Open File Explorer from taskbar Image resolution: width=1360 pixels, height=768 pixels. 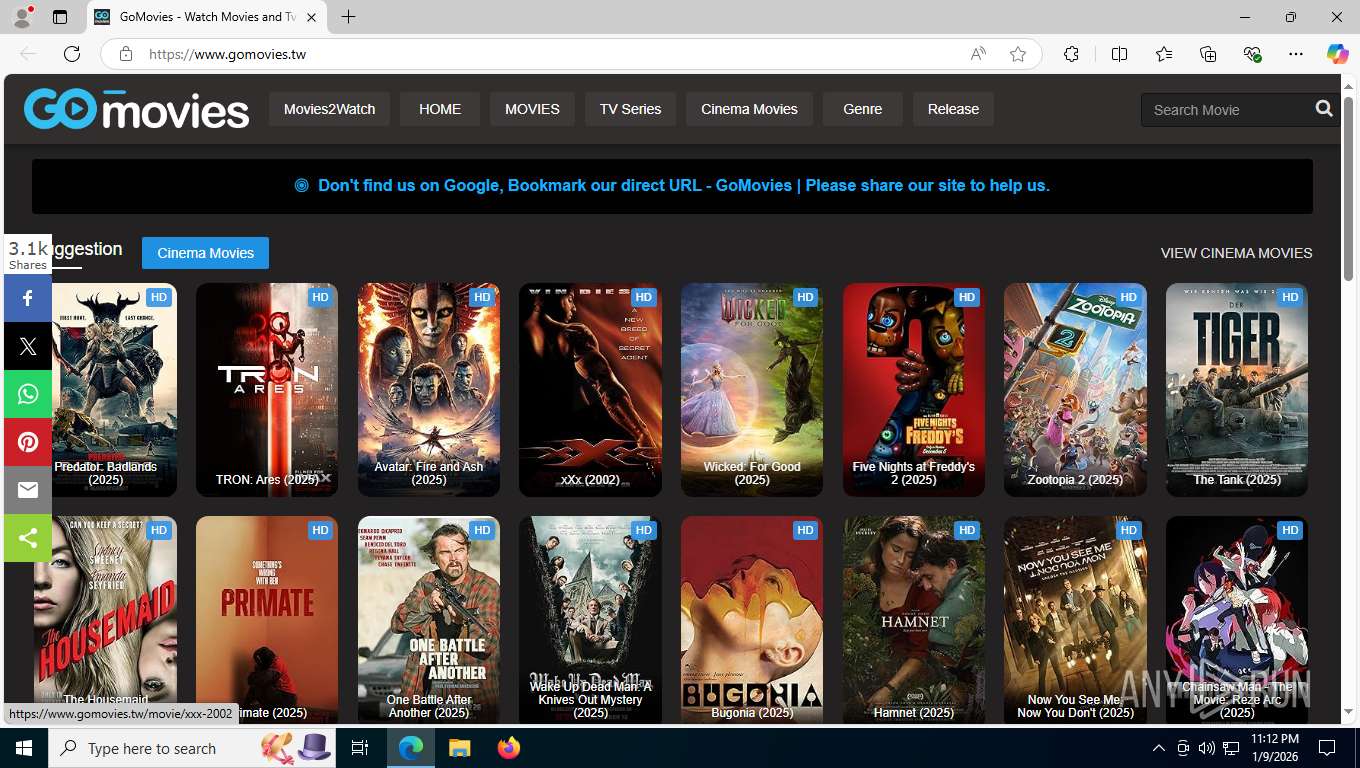point(459,748)
